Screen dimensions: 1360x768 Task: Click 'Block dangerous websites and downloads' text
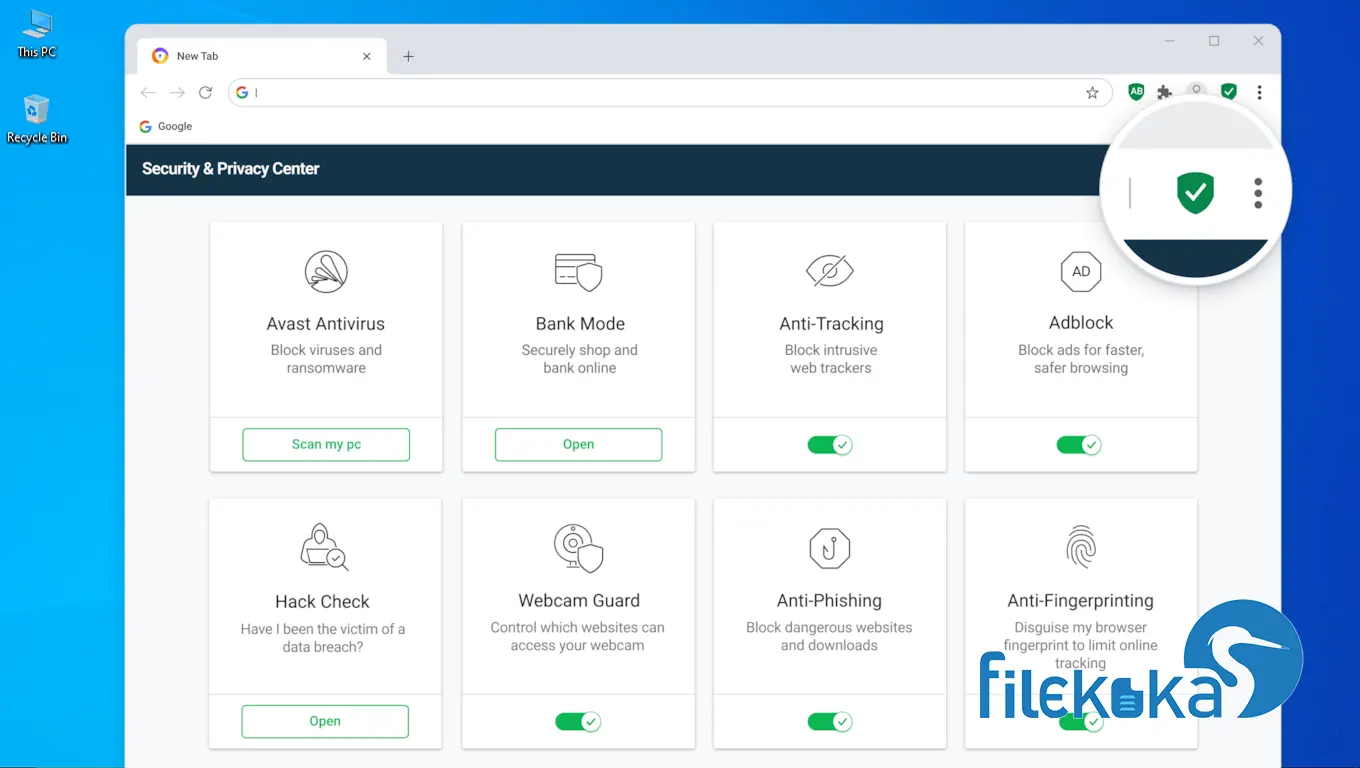(829, 636)
